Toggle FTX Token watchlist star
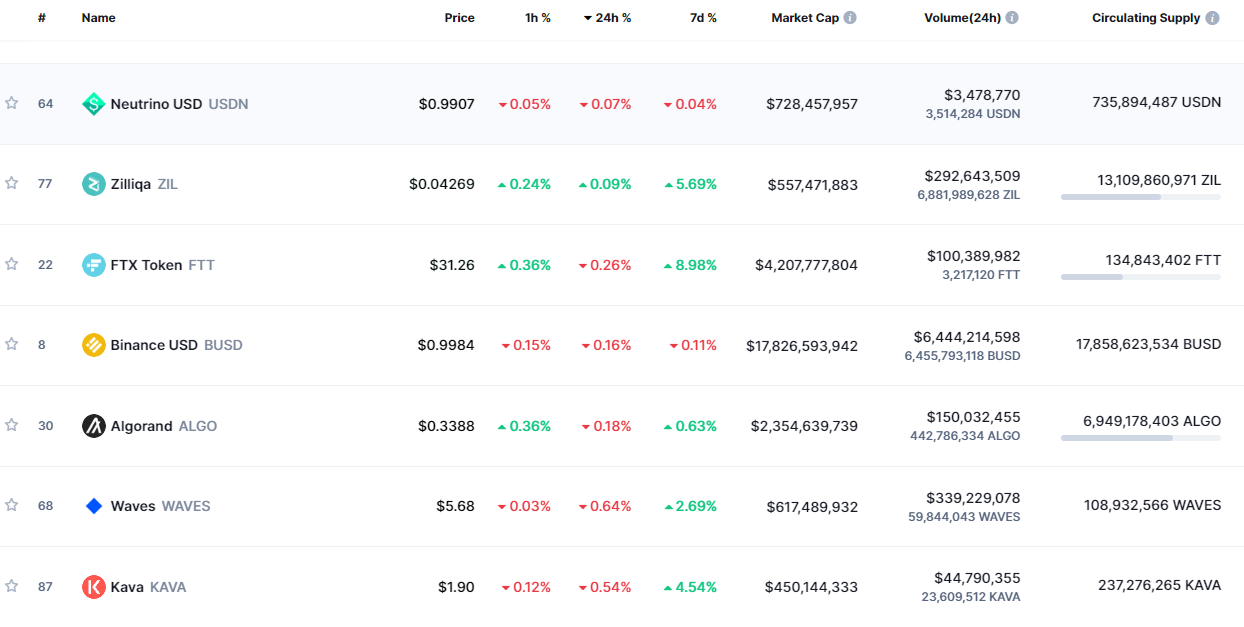The height and width of the screenshot is (627, 1244). pyautogui.click(x=12, y=264)
